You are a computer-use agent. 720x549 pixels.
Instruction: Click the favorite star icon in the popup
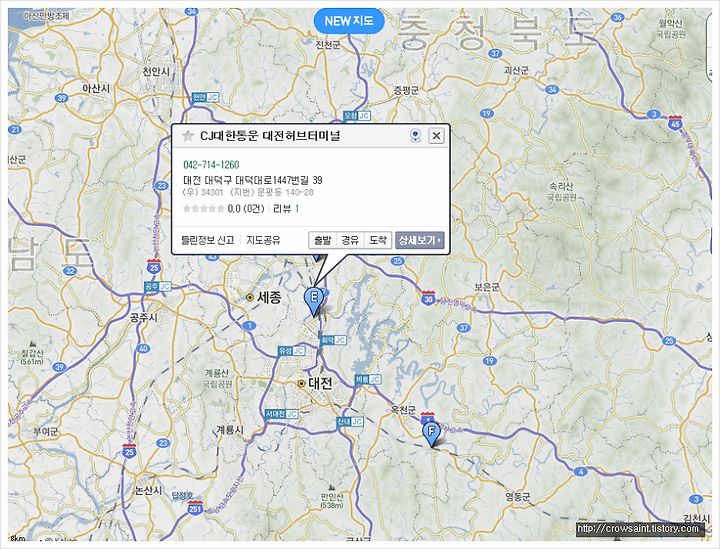(x=187, y=136)
